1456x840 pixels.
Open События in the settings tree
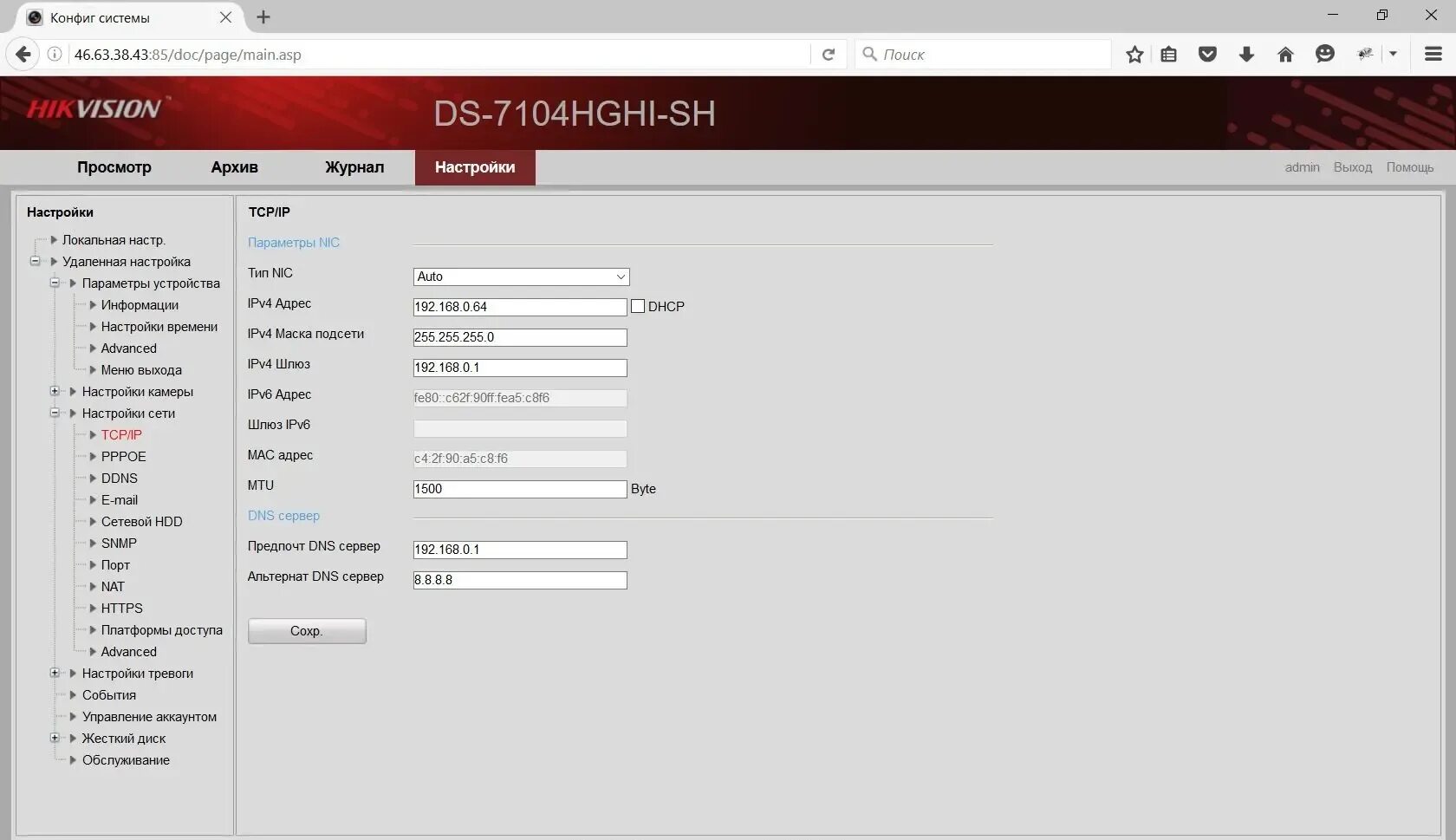click(x=109, y=695)
